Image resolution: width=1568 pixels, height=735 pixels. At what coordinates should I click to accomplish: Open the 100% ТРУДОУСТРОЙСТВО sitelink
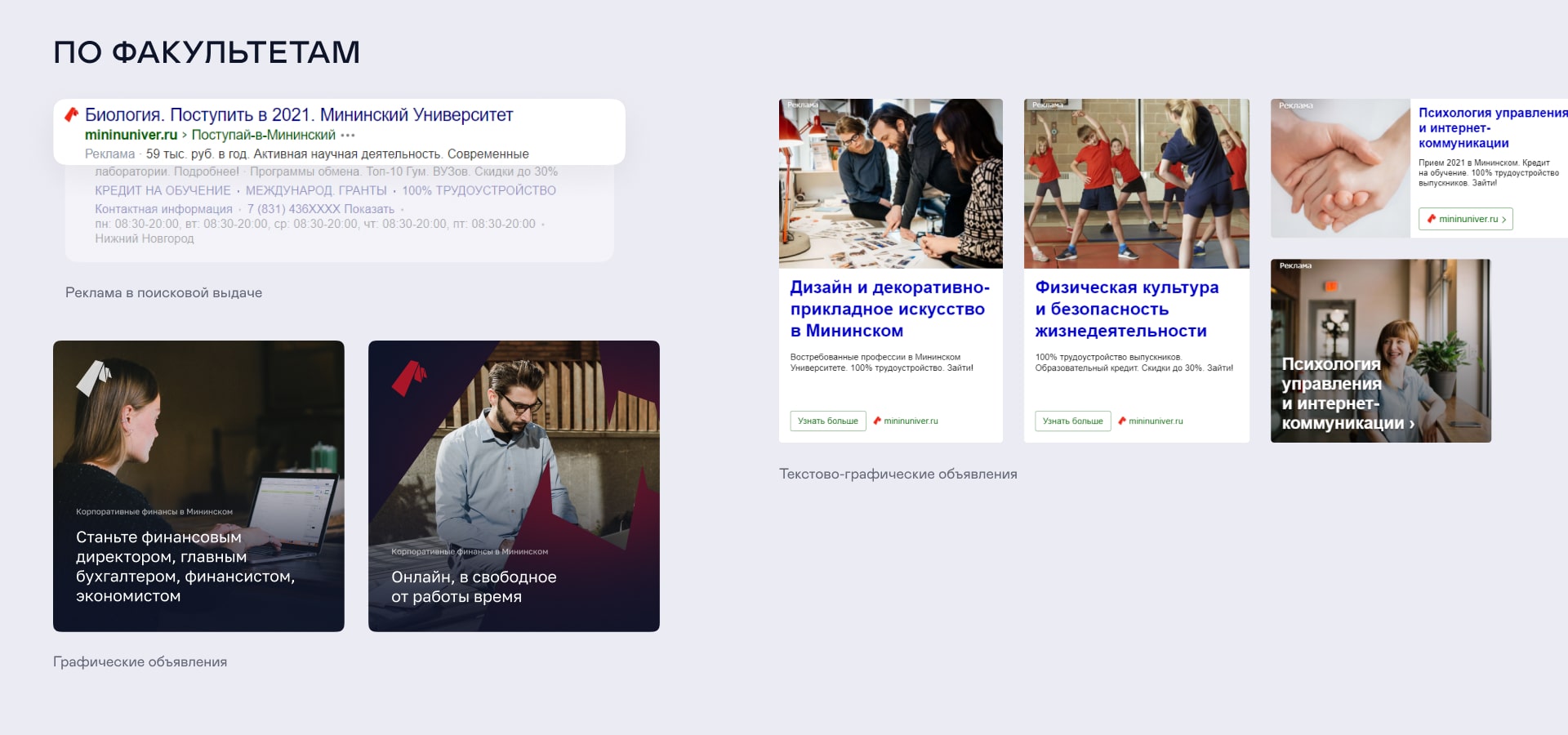pyautogui.click(x=479, y=190)
